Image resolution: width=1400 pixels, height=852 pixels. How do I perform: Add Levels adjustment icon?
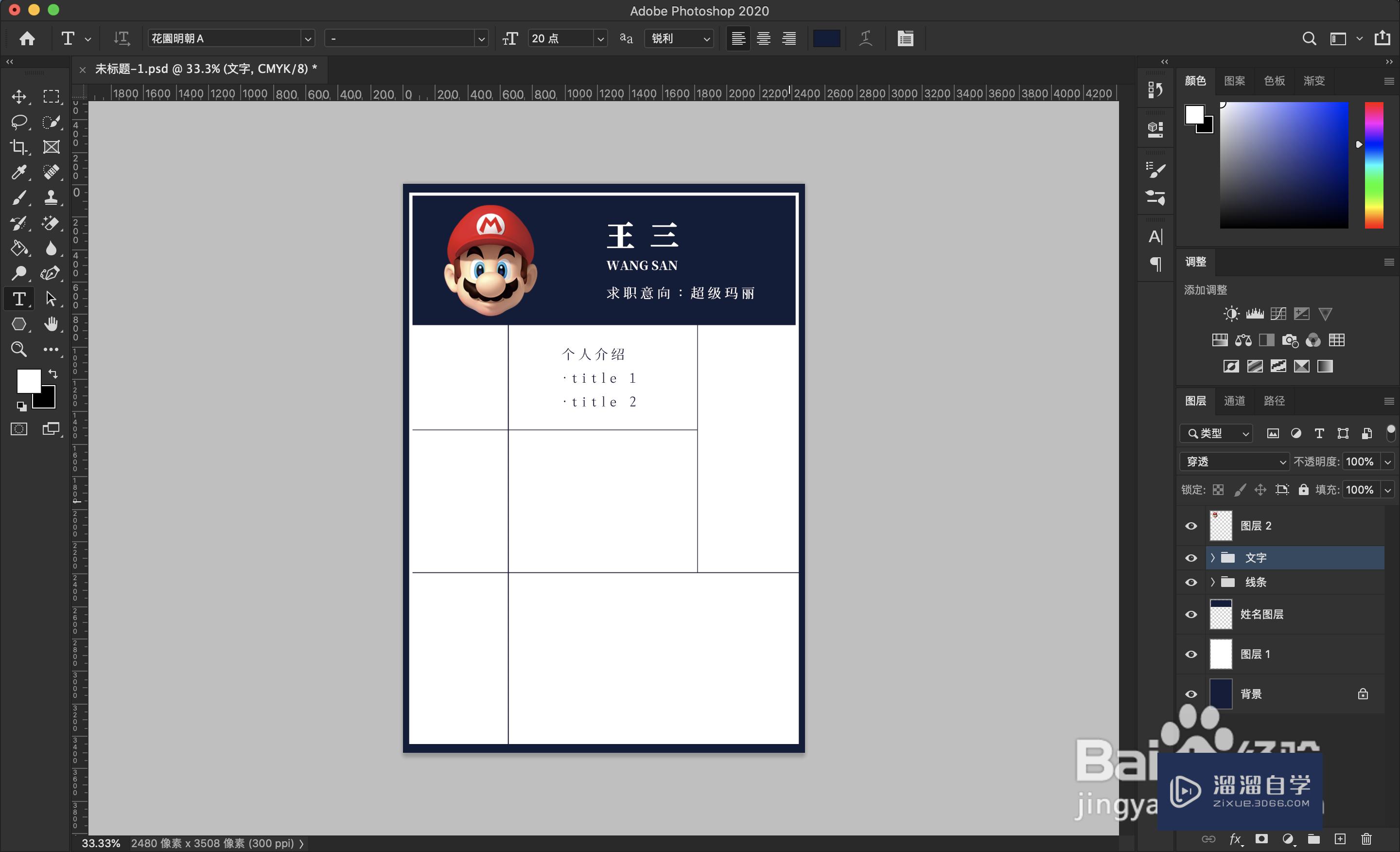(x=1255, y=314)
